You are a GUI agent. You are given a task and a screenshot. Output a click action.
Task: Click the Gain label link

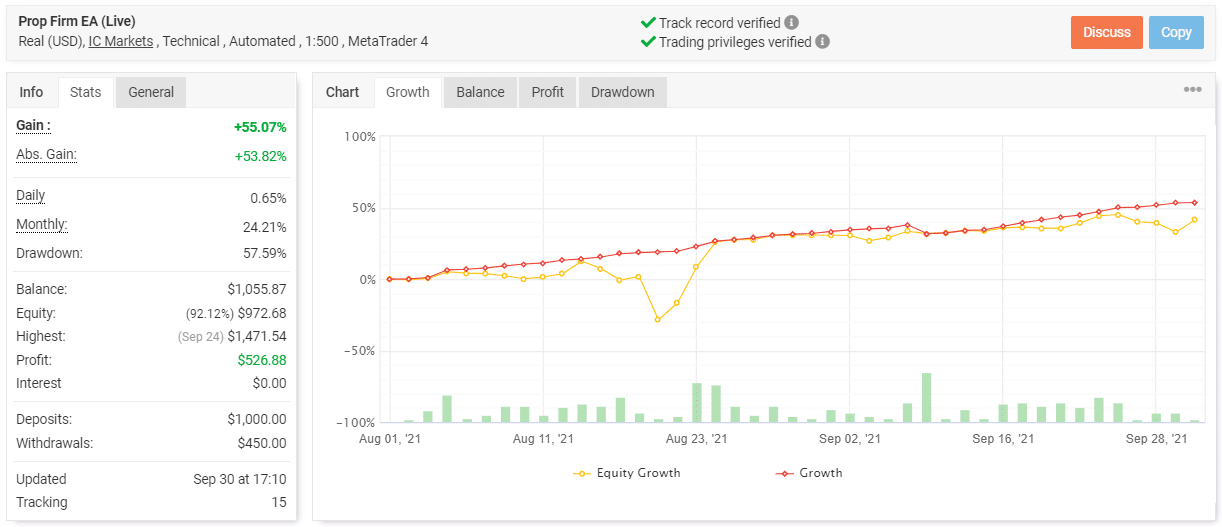pyautogui.click(x=33, y=126)
